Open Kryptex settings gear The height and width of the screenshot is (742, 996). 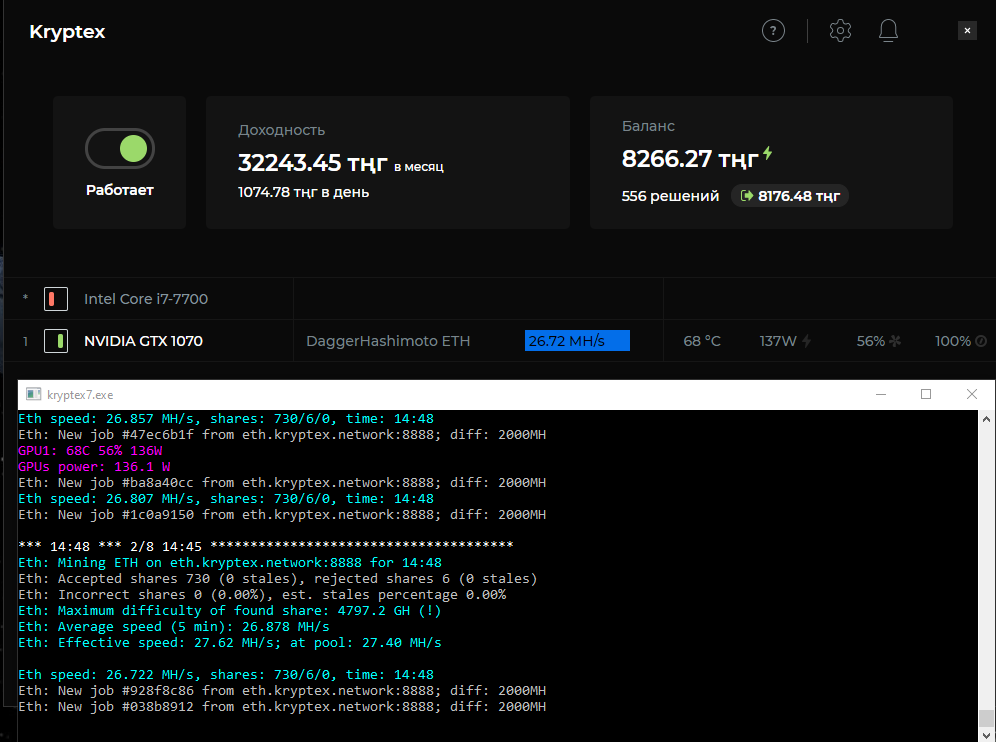coord(840,31)
